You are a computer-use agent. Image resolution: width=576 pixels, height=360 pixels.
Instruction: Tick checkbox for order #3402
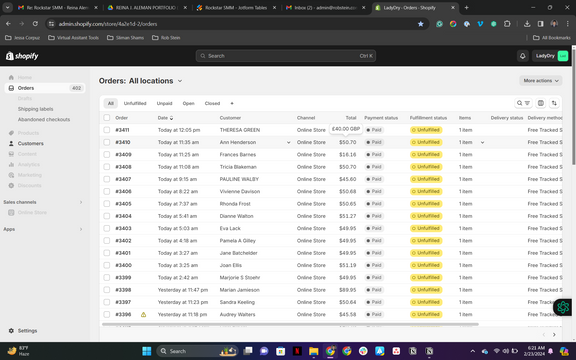(107, 241)
